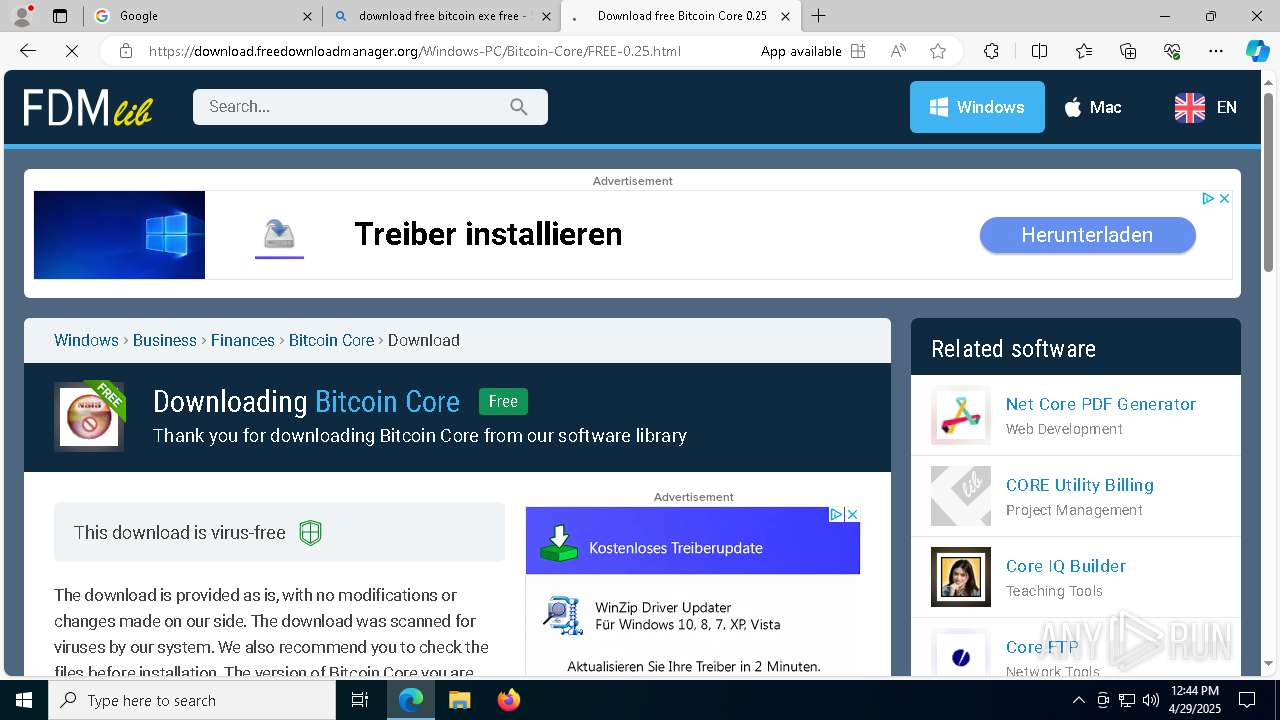Stop loading the page

pyautogui.click(x=72, y=51)
